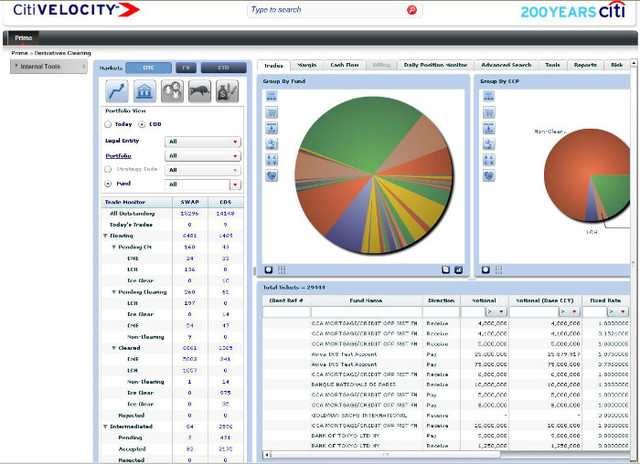The width and height of the screenshot is (640, 464).
Task: Select the EOD portfolio view radio
Action: [x=142, y=124]
